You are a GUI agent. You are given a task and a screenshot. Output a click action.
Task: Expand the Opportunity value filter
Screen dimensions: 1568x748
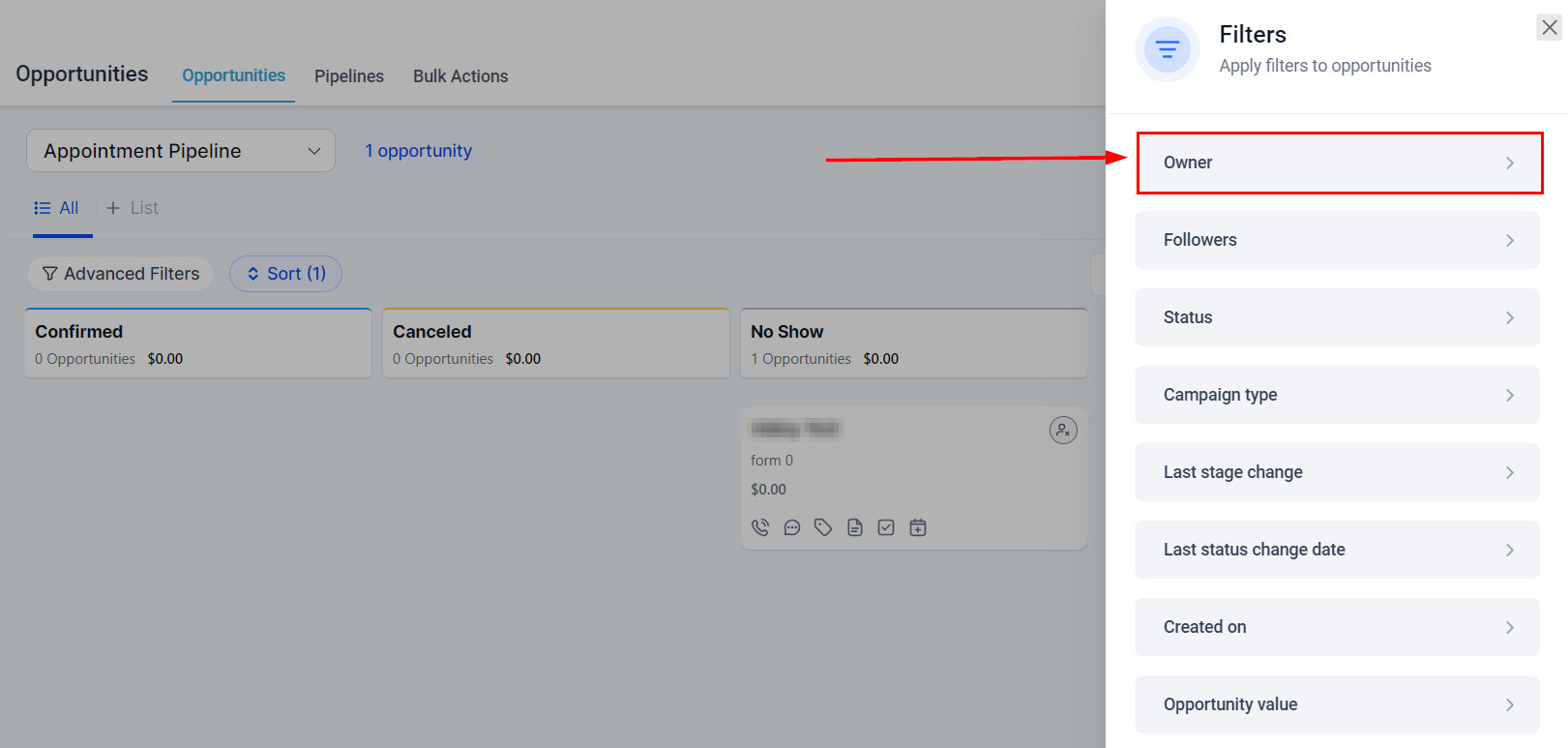(x=1337, y=704)
